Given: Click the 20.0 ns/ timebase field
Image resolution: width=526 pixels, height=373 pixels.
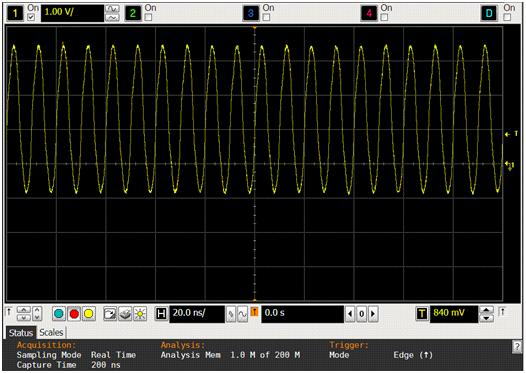Looking at the screenshot, I should tap(197, 314).
